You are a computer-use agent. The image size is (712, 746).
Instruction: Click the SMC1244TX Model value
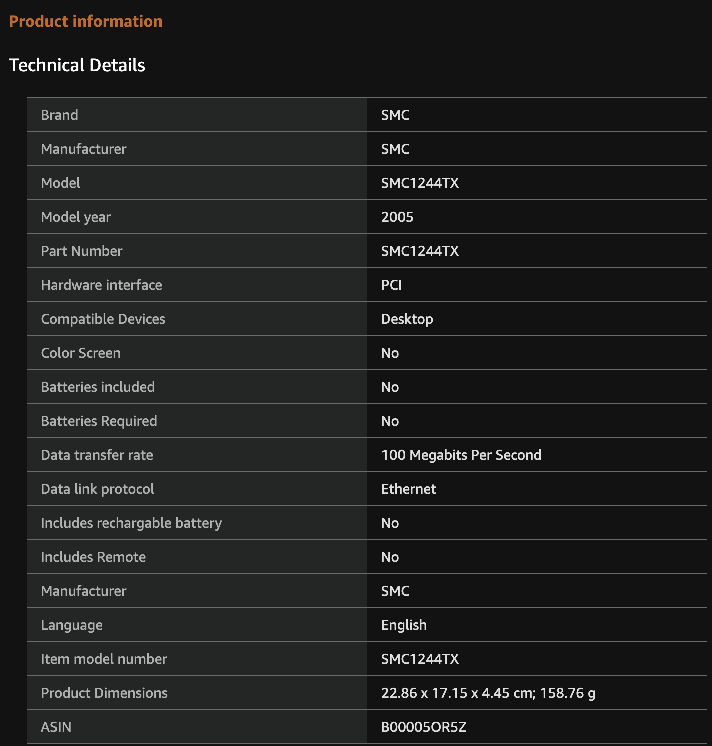click(420, 183)
